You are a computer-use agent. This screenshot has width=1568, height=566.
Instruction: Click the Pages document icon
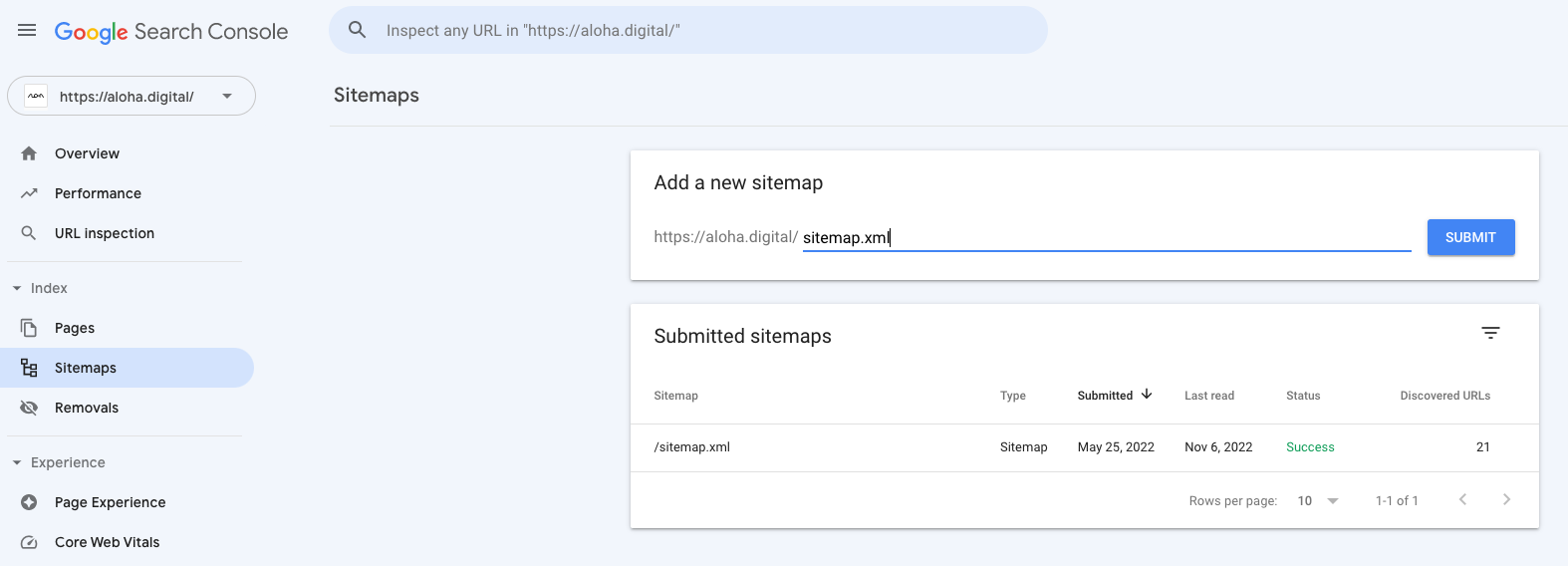[29, 328]
